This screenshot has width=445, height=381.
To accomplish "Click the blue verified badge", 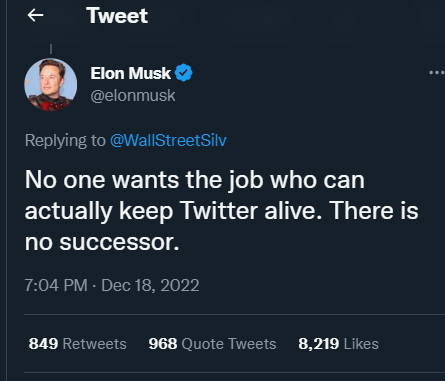I will (184, 73).
